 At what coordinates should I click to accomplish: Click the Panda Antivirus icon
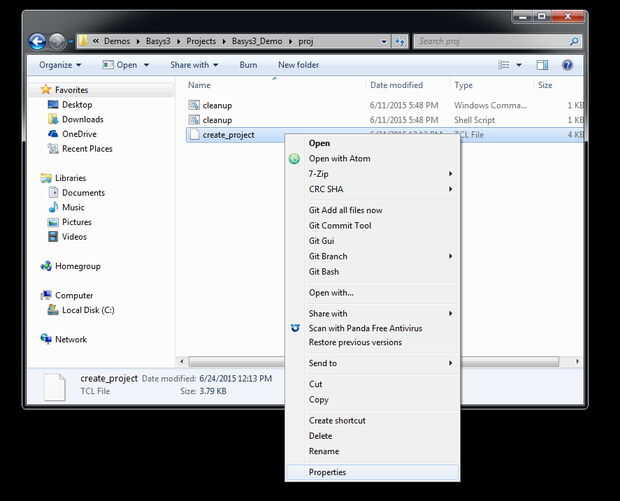tap(295, 328)
